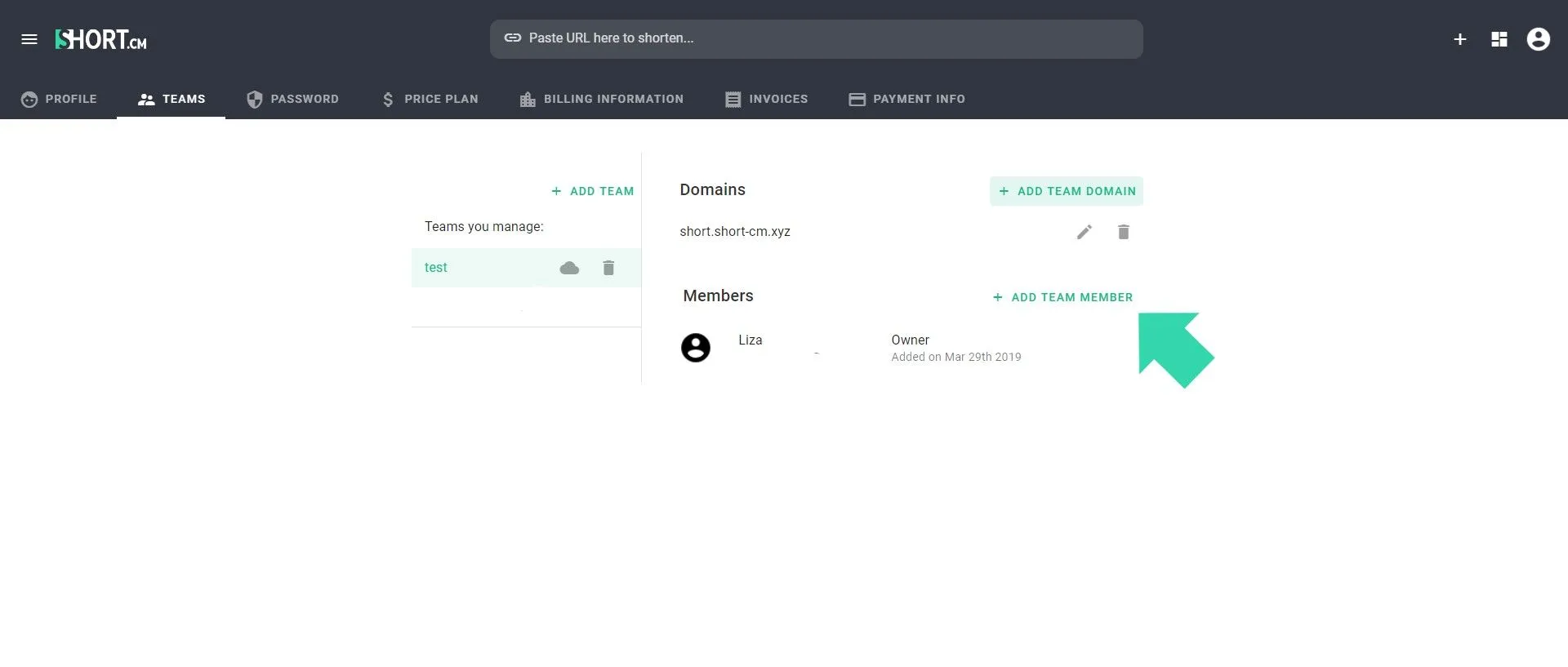Viewport: 1568px width, 667px height.
Task: Open the Payment Info tab
Action: pyautogui.click(x=907, y=99)
